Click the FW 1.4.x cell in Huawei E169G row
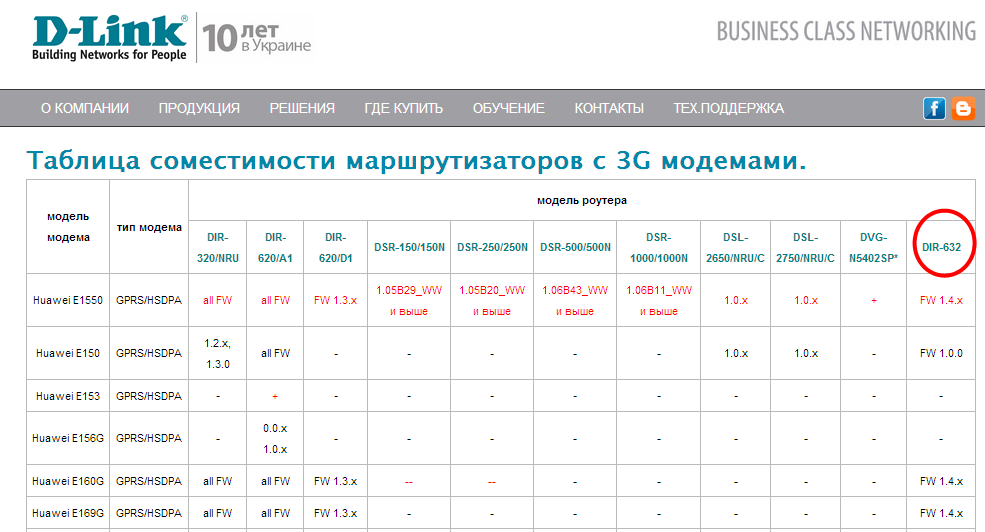The height and width of the screenshot is (532, 985). point(941,513)
